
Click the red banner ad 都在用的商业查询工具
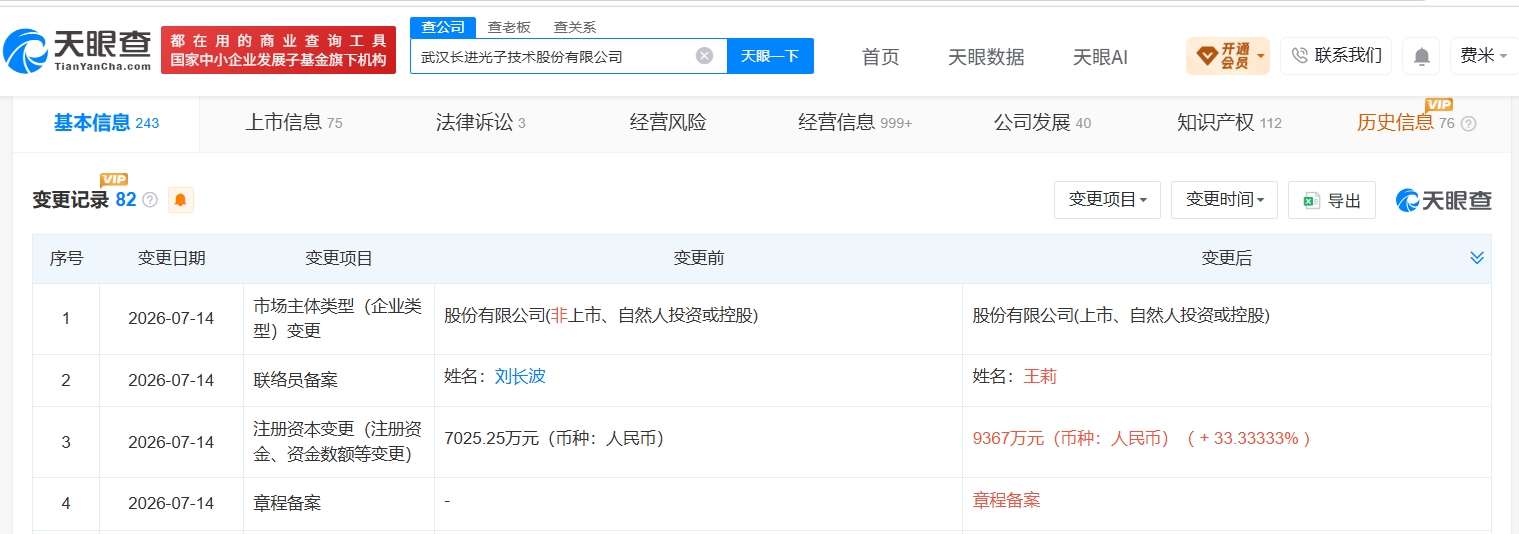[x=278, y=50]
